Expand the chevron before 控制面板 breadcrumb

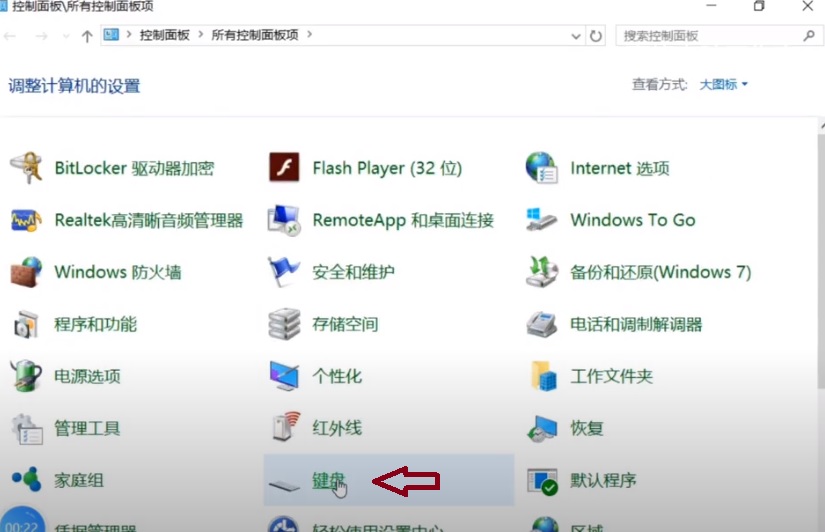point(128,35)
